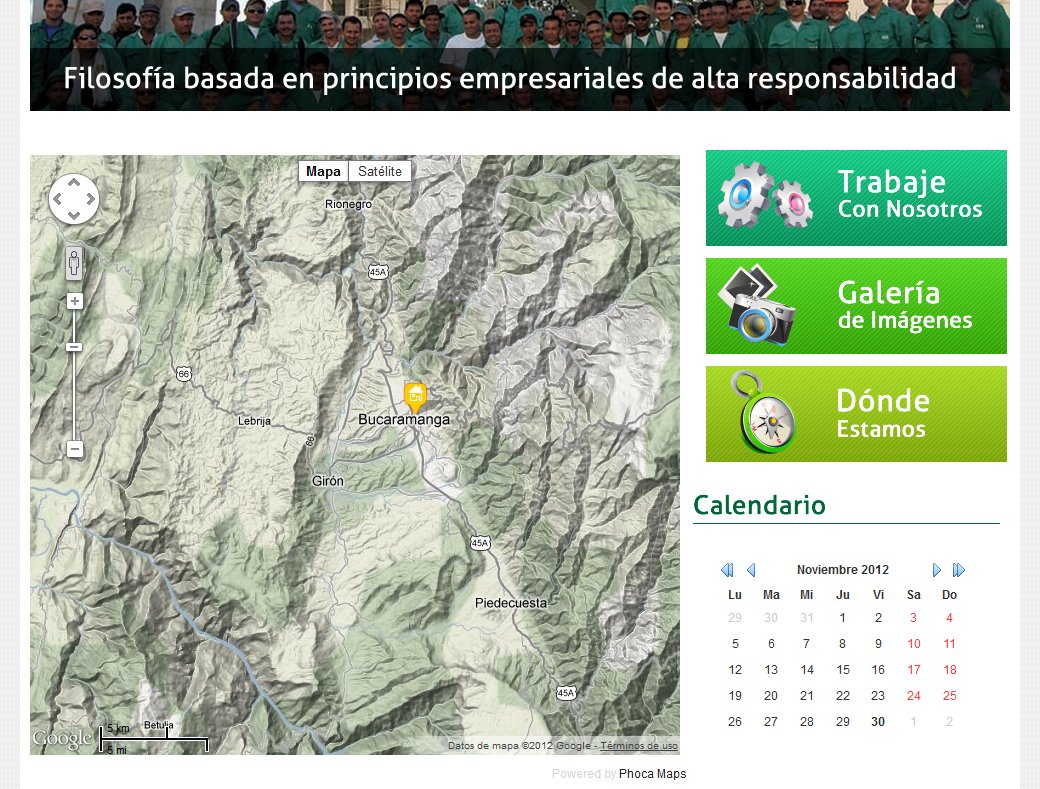The image size is (1040, 789).
Task: Select the Mapa view tab
Action: pyautogui.click(x=323, y=171)
